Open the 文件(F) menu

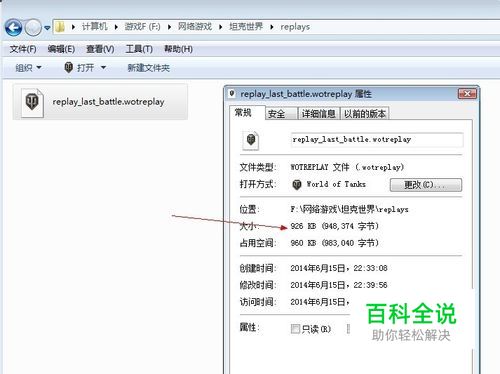click(x=23, y=49)
